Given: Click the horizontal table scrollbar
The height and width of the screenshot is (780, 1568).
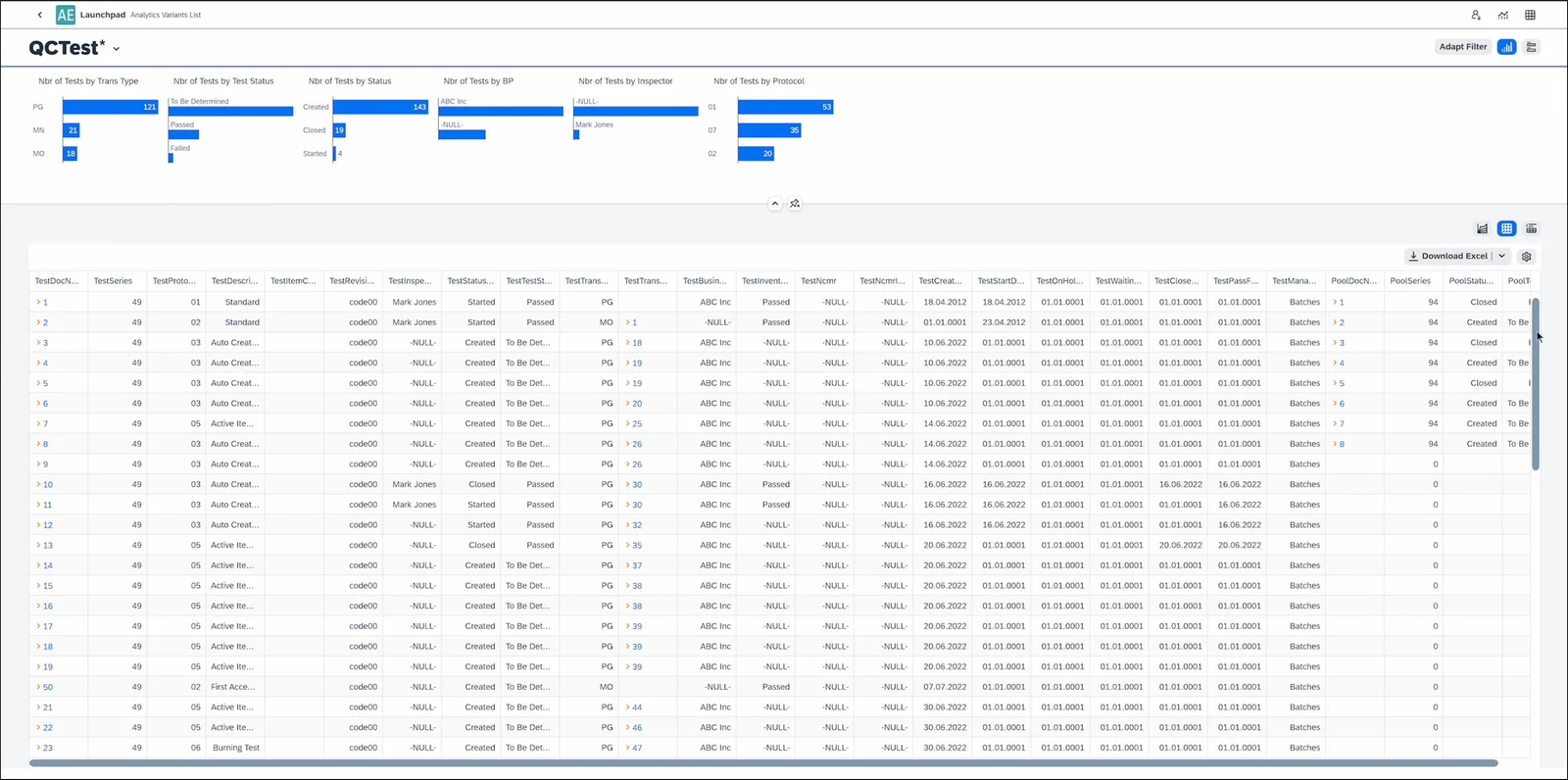Looking at the screenshot, I should [x=763, y=762].
